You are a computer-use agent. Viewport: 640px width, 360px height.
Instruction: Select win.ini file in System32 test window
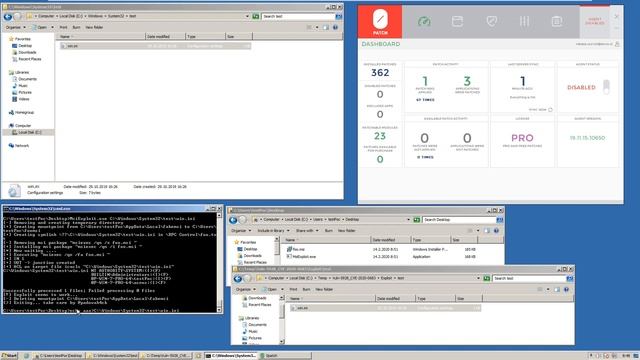[155, 46]
